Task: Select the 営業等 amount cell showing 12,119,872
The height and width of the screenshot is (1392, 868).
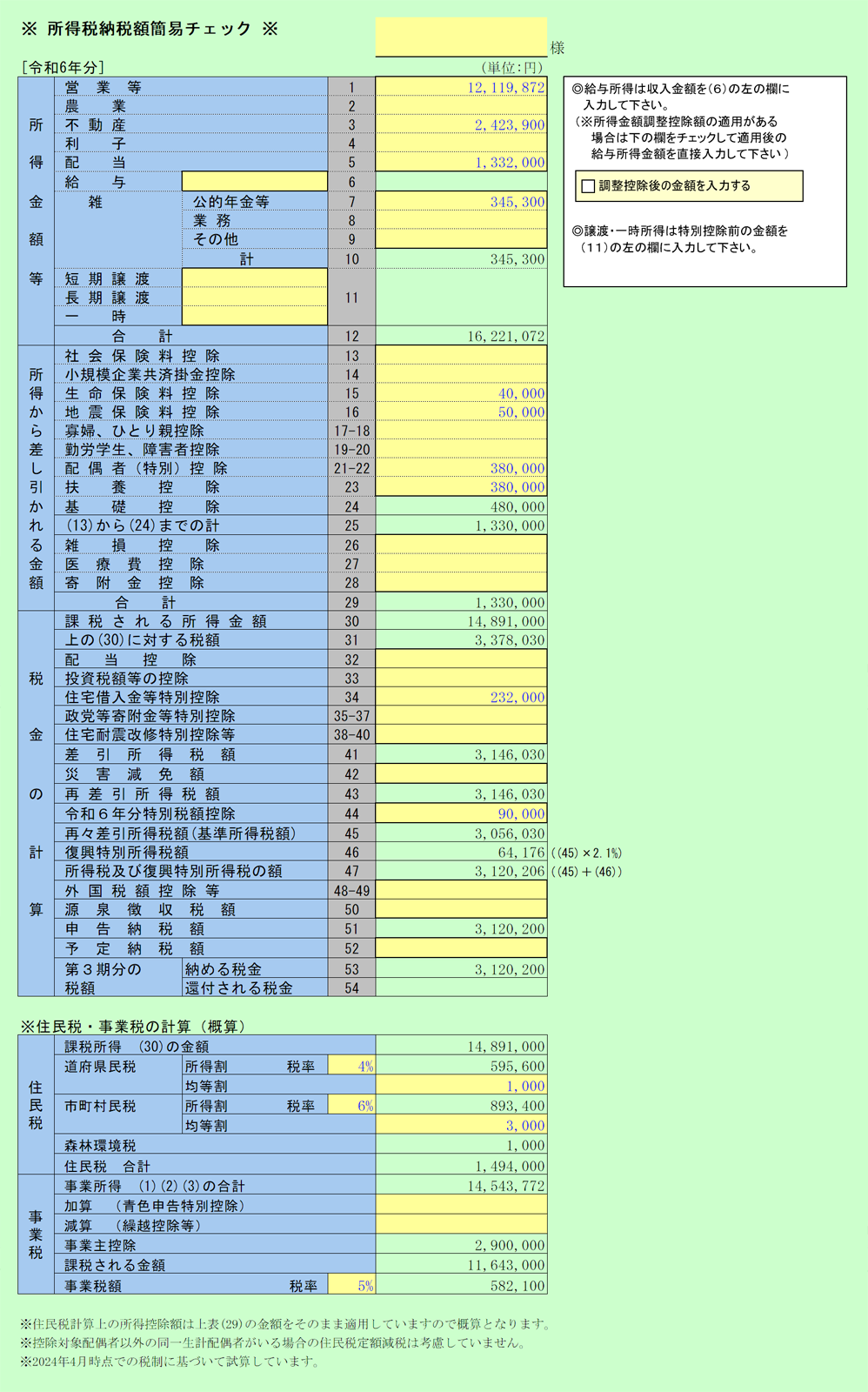Action: [x=461, y=87]
